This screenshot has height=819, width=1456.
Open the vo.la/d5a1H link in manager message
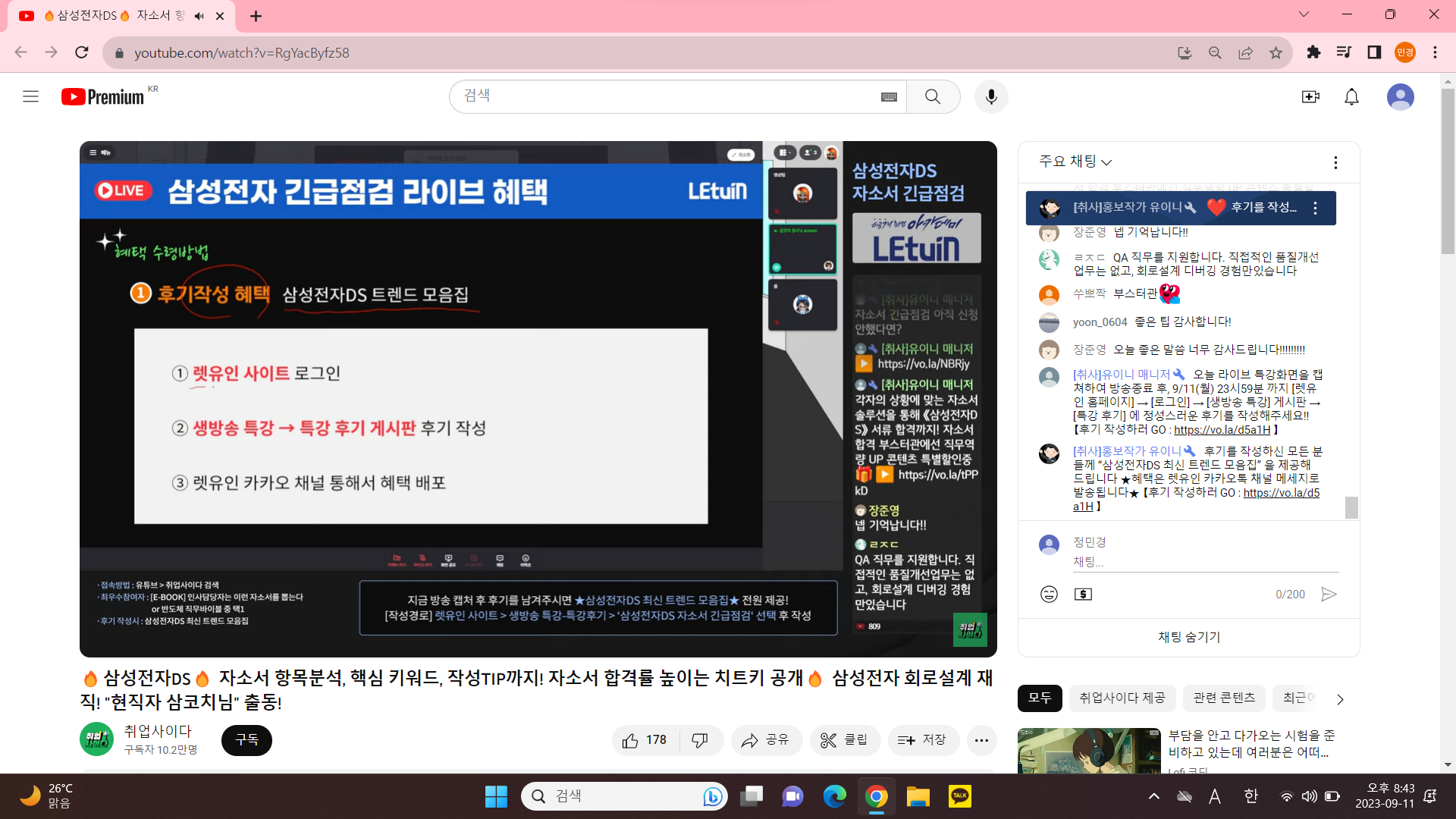coord(1222,430)
